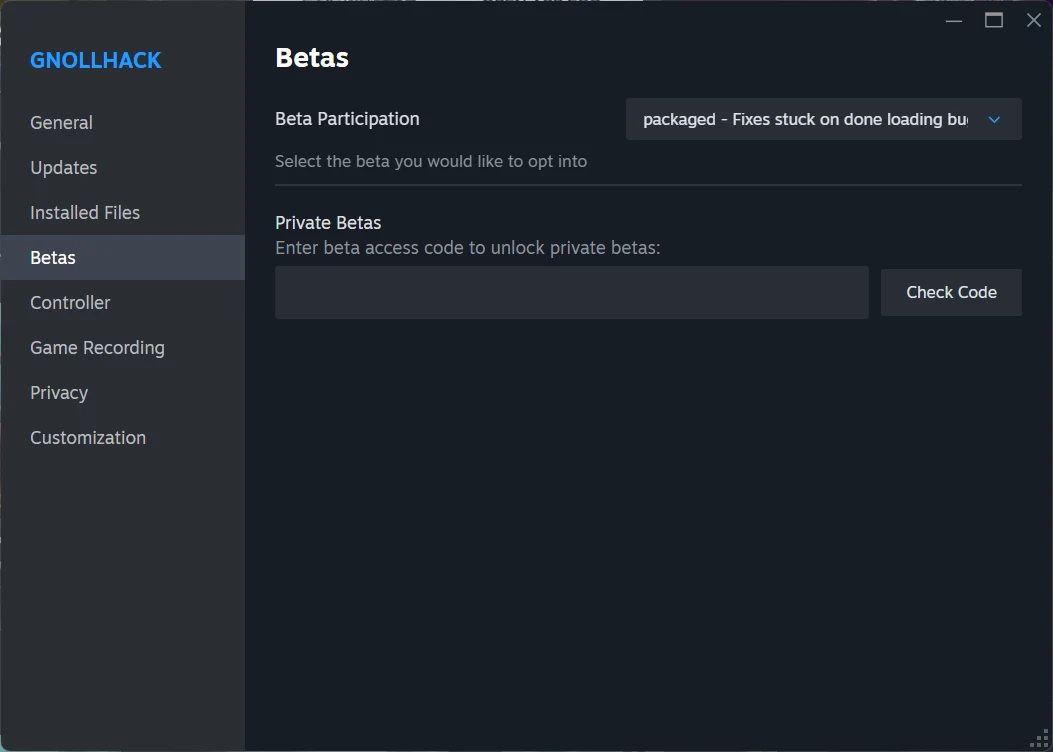Open the General settings section

point(61,123)
